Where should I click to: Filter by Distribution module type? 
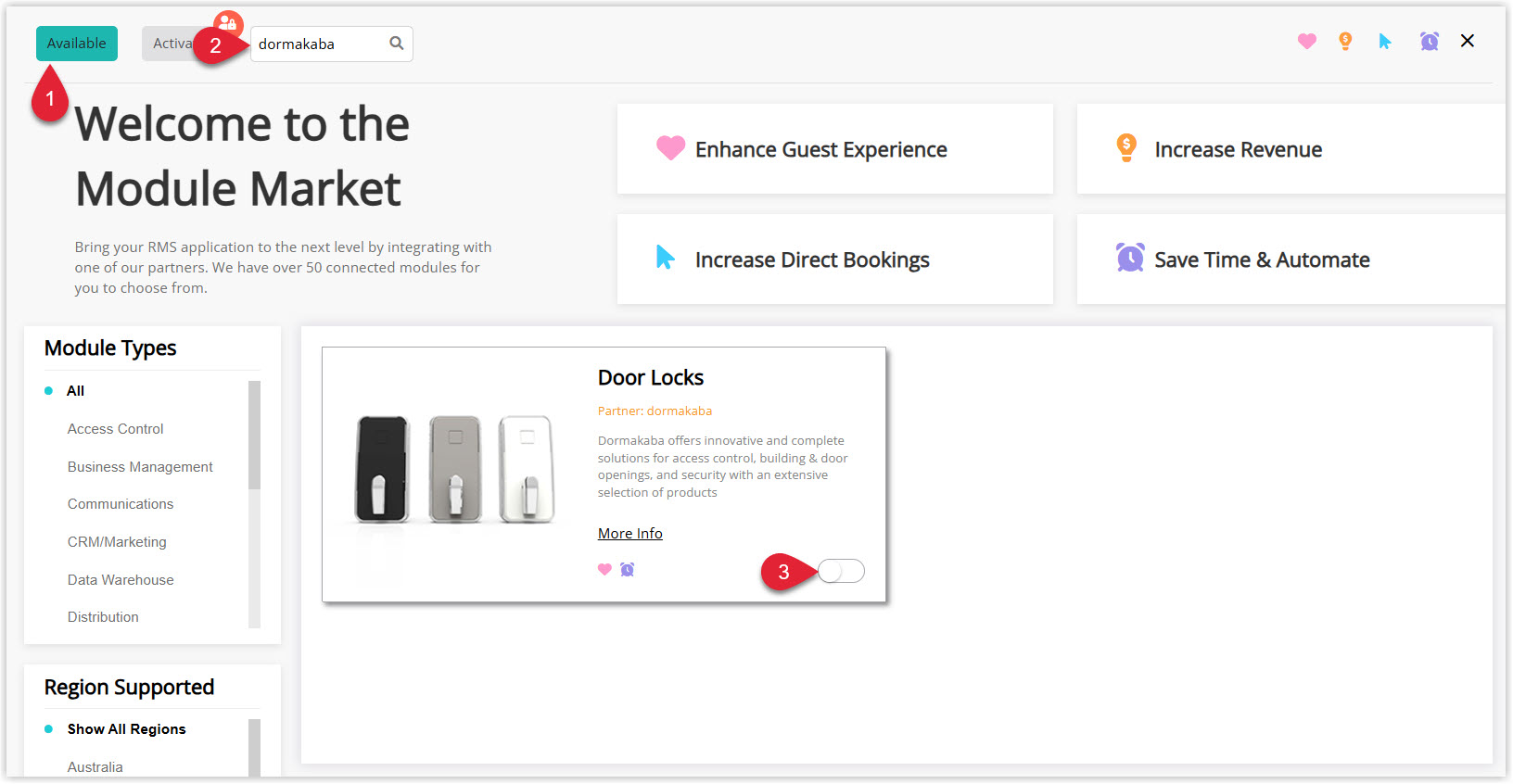103,617
